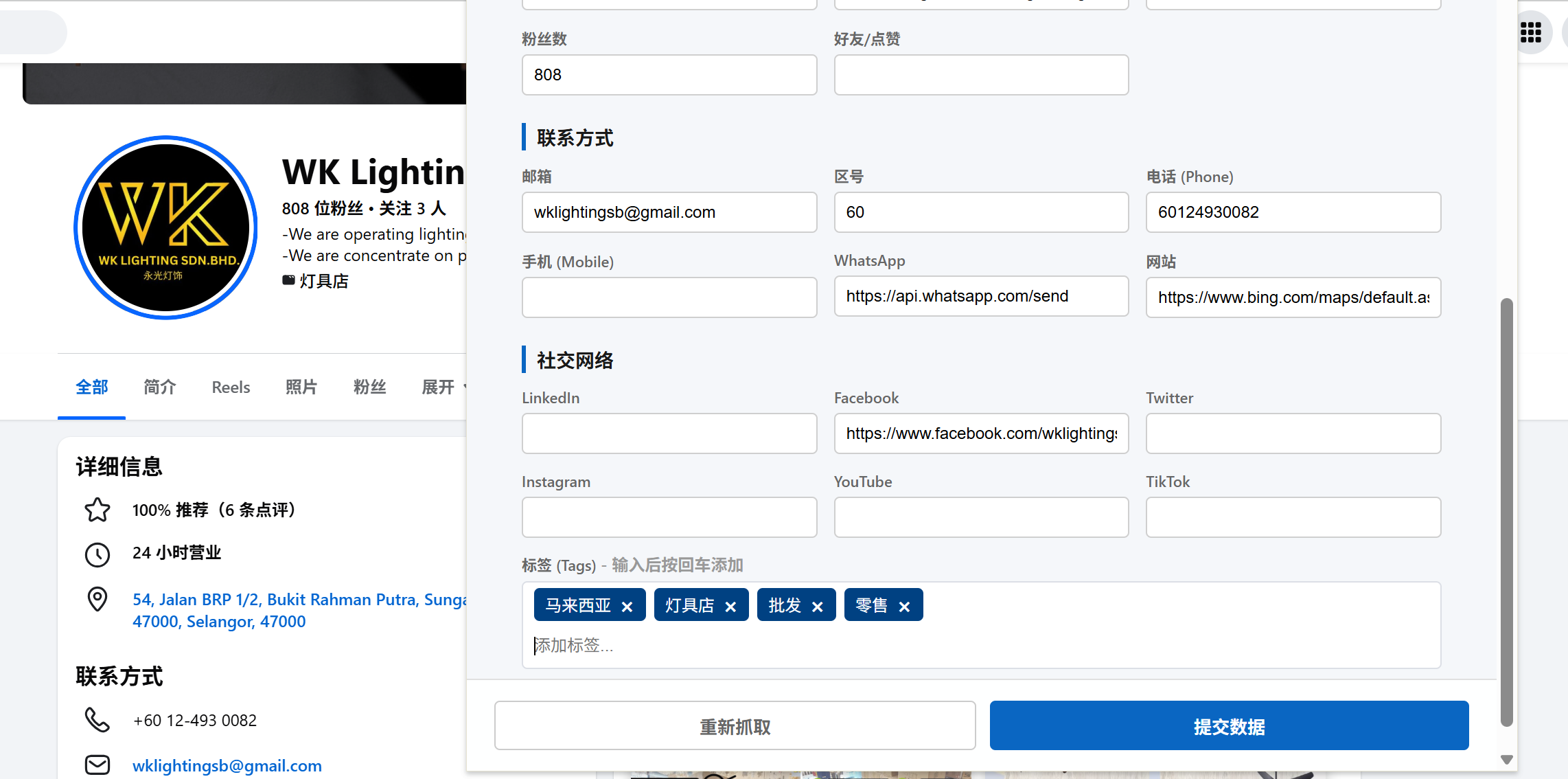The image size is (1568, 779).
Task: Click the 提交数据 submit button
Action: coord(1229,726)
